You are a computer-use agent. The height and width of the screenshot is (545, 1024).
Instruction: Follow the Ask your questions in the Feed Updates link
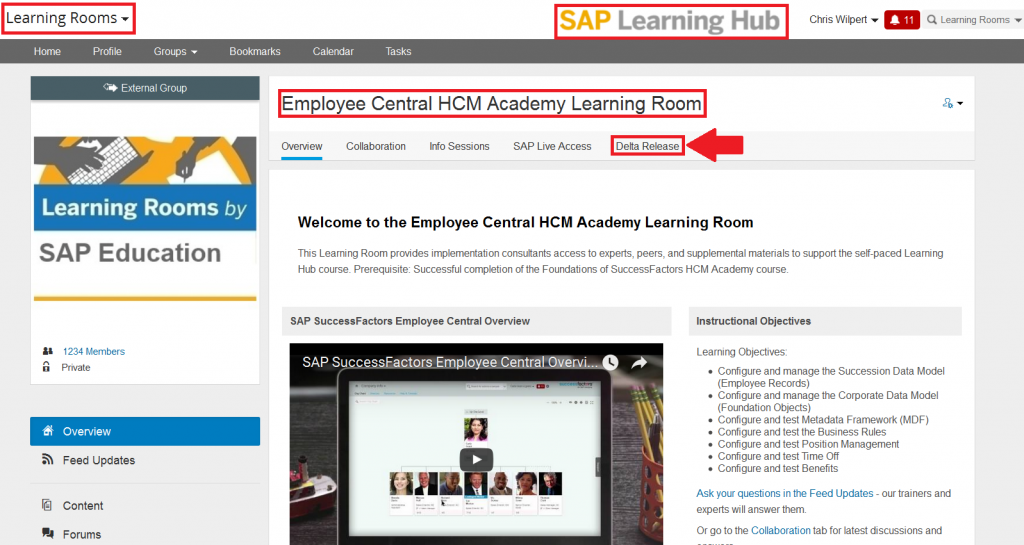coord(784,493)
